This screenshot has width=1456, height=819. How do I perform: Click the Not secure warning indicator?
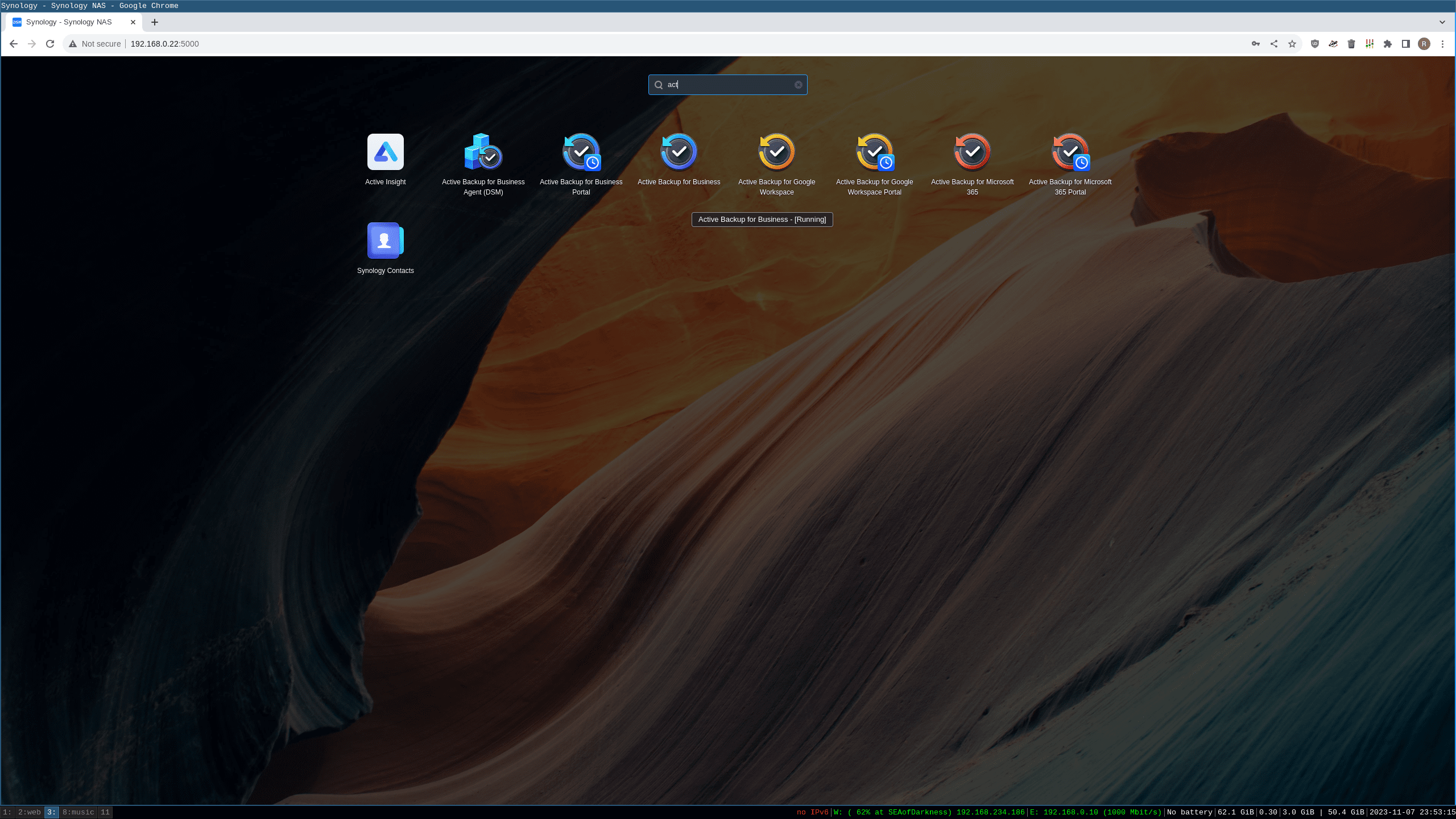(x=95, y=44)
